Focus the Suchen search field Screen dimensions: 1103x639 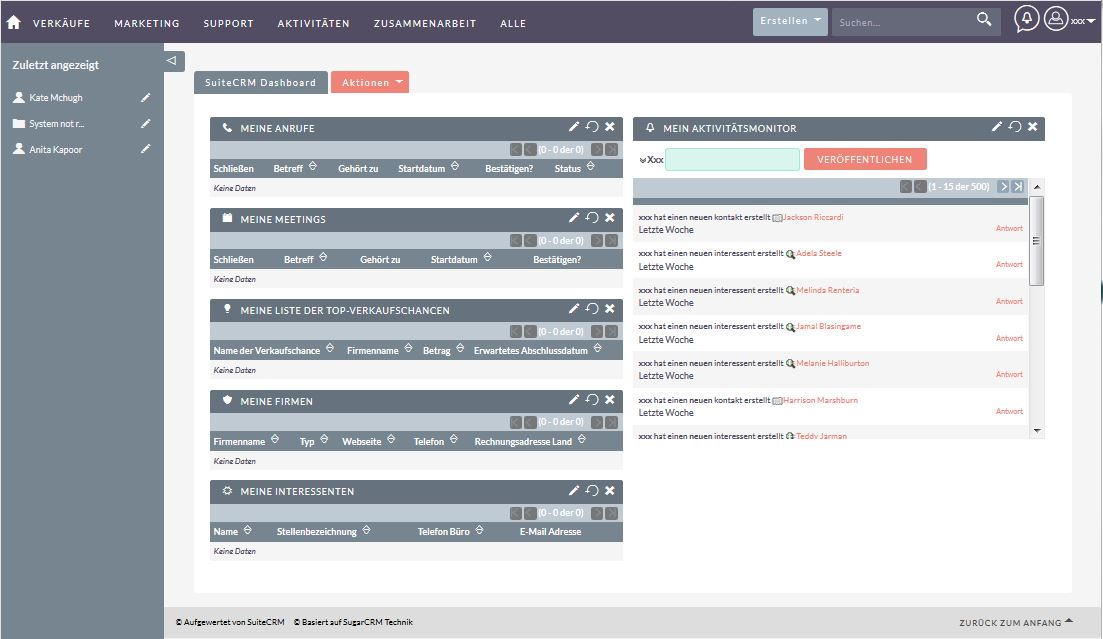click(904, 22)
